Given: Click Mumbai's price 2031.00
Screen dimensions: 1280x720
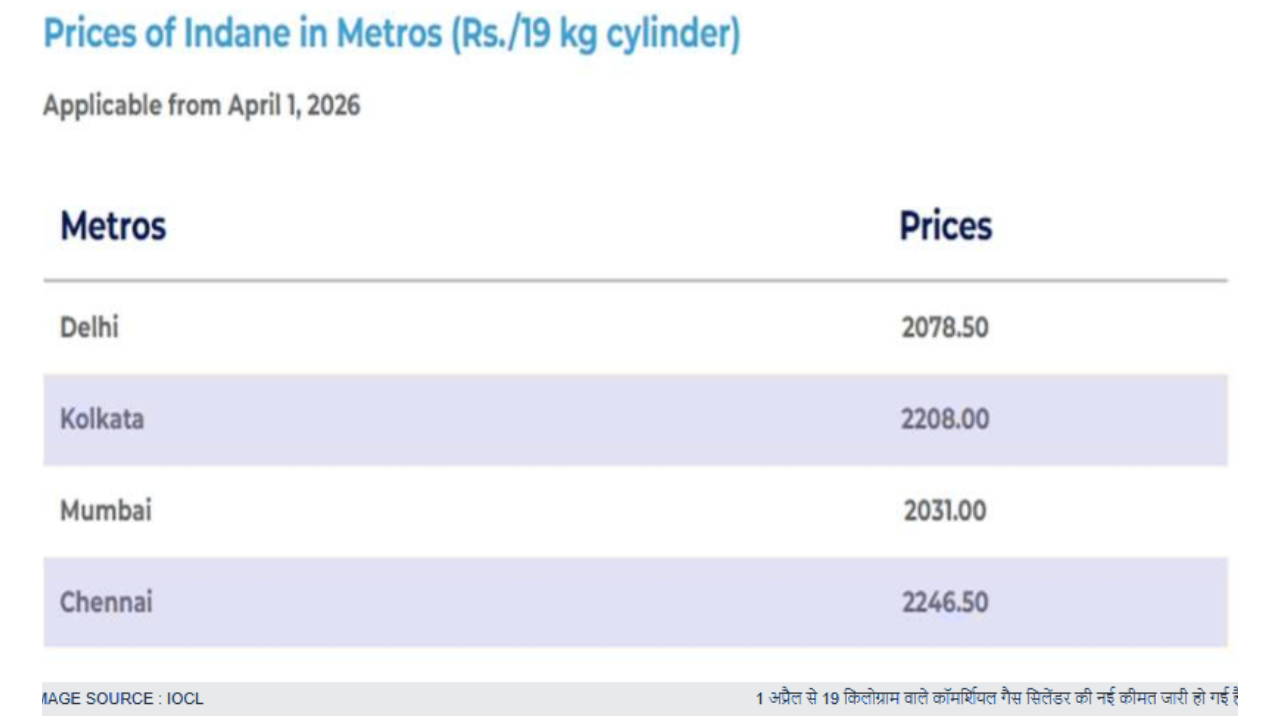Looking at the screenshot, I should pyautogui.click(x=945, y=511).
